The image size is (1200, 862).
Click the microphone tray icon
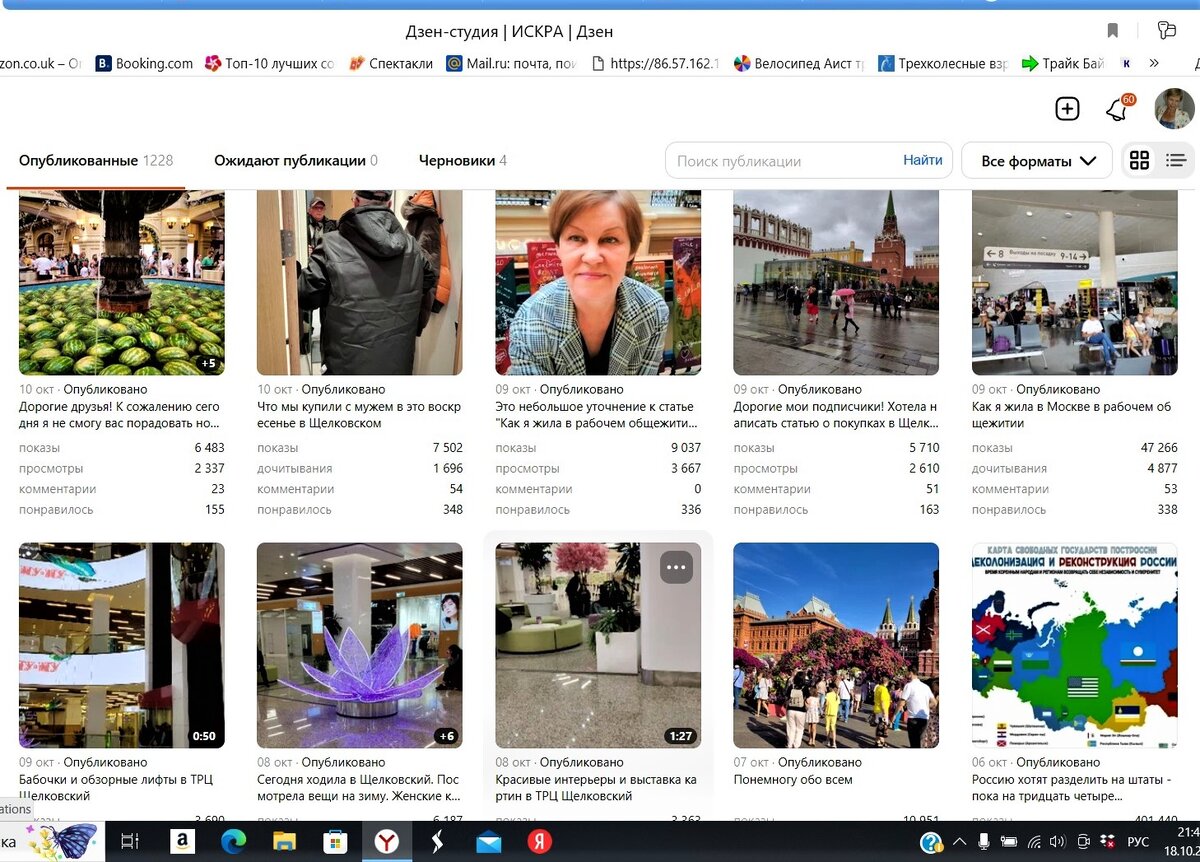984,842
